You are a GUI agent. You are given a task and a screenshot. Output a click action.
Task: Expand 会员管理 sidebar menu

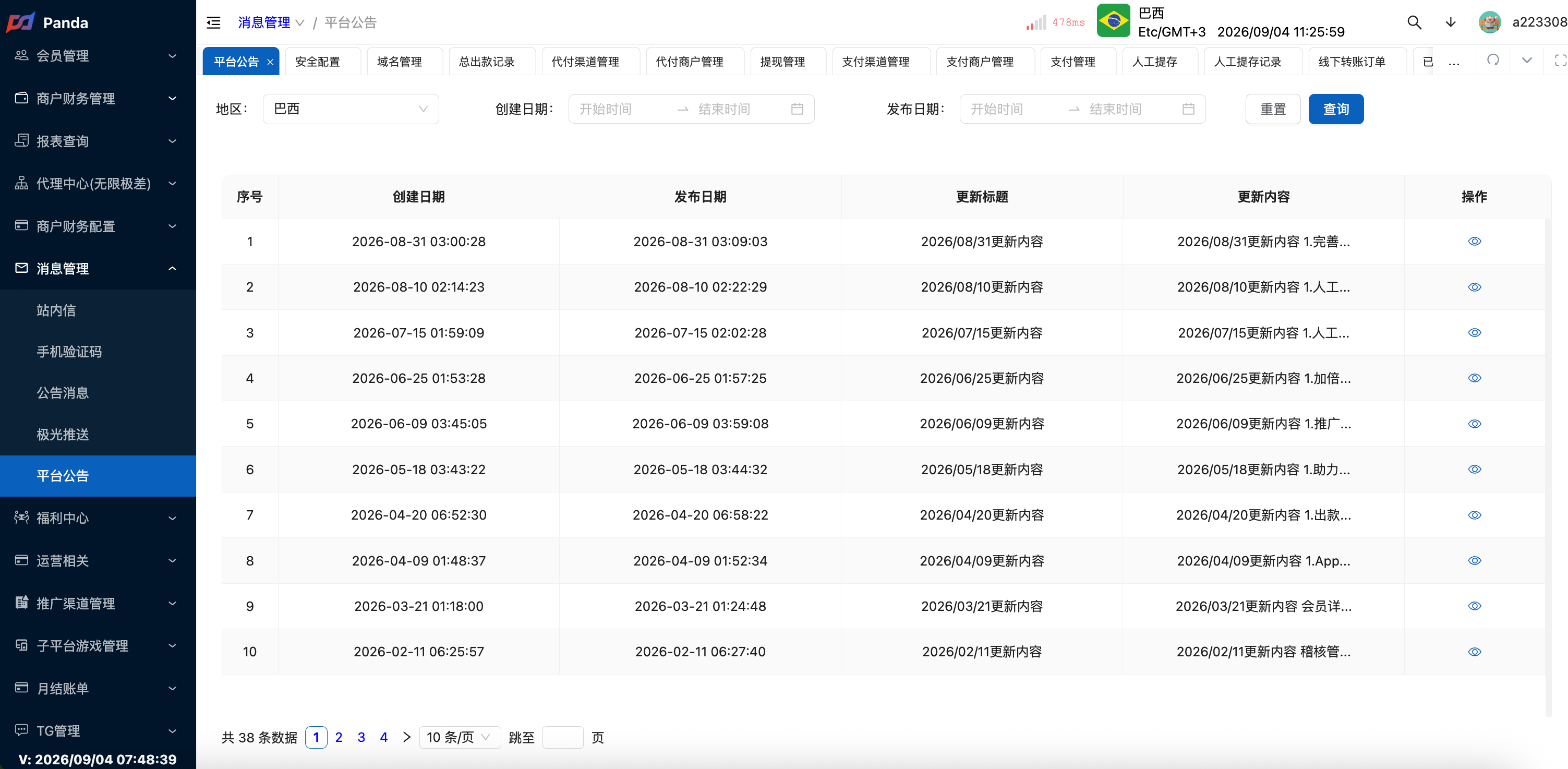(x=98, y=56)
